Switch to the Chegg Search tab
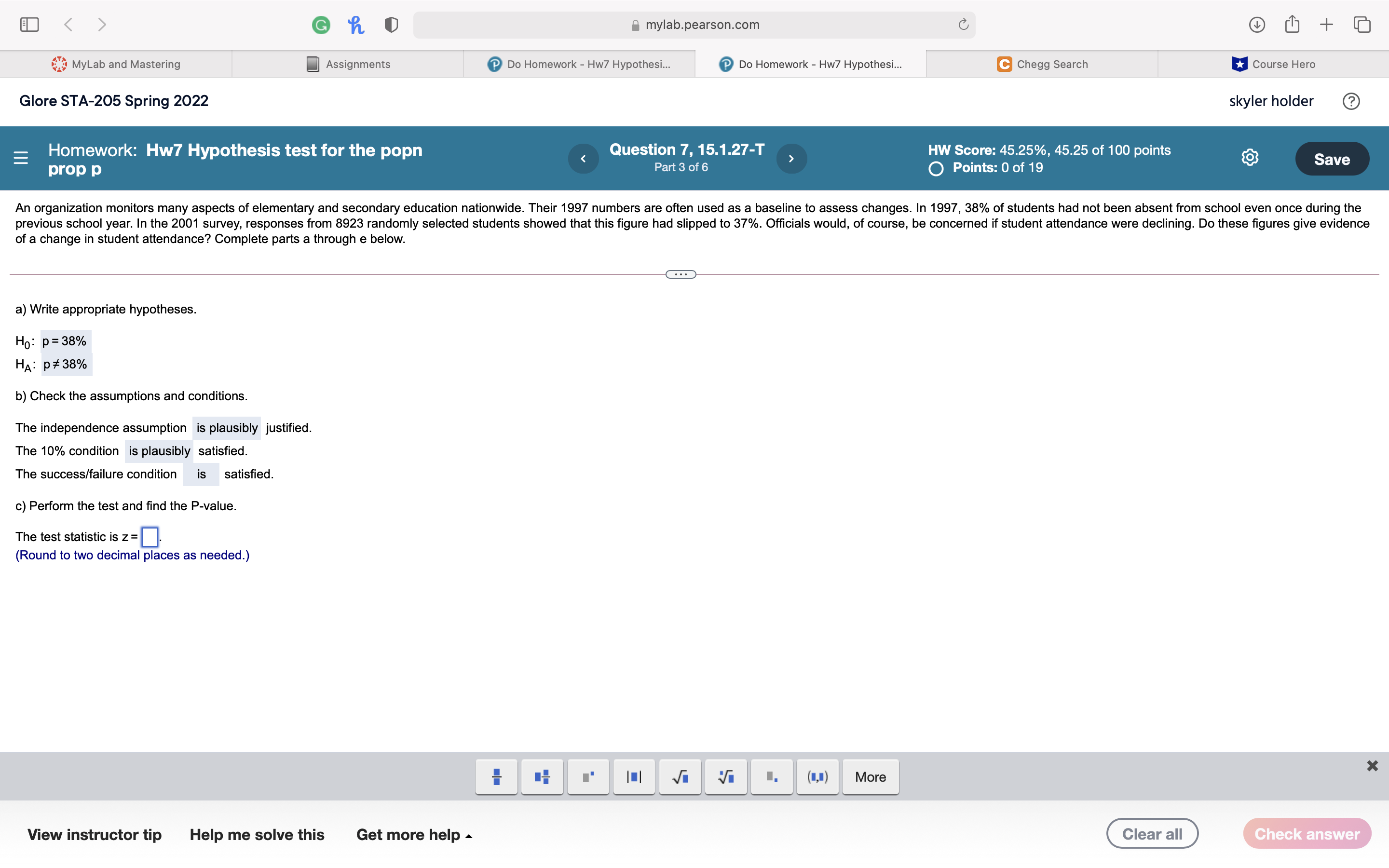 [1042, 64]
